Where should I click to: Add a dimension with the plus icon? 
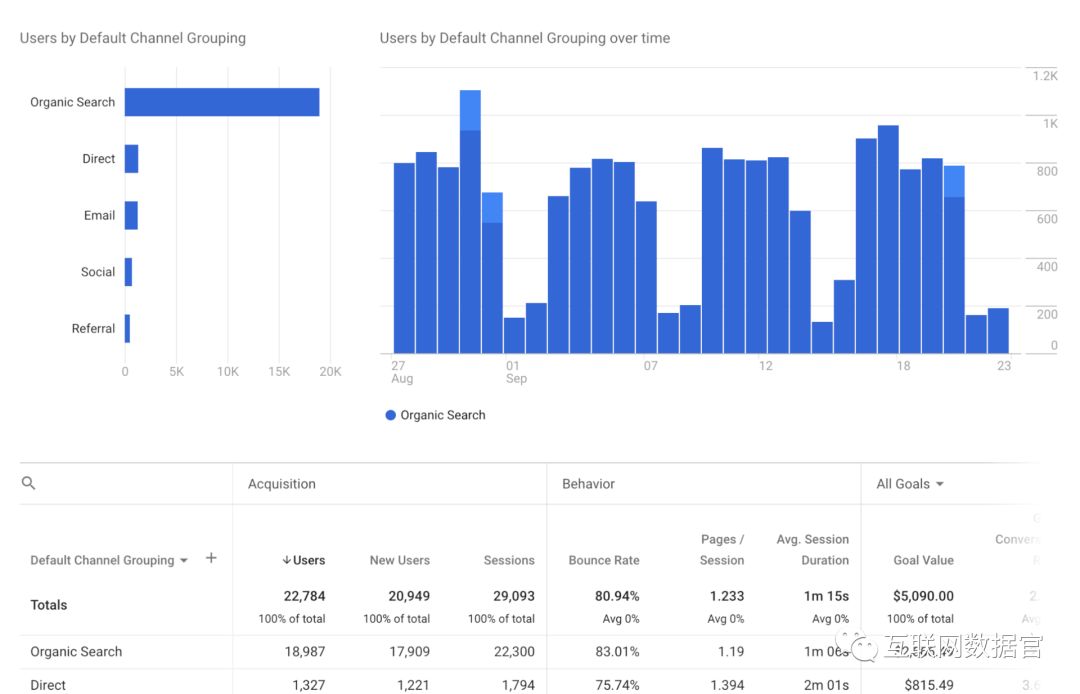pos(211,559)
